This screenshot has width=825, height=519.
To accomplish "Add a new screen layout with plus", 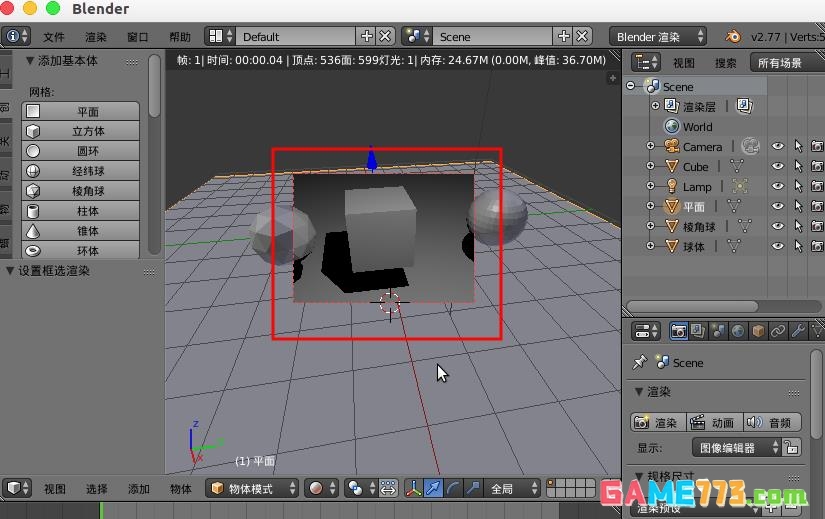I will click(367, 36).
